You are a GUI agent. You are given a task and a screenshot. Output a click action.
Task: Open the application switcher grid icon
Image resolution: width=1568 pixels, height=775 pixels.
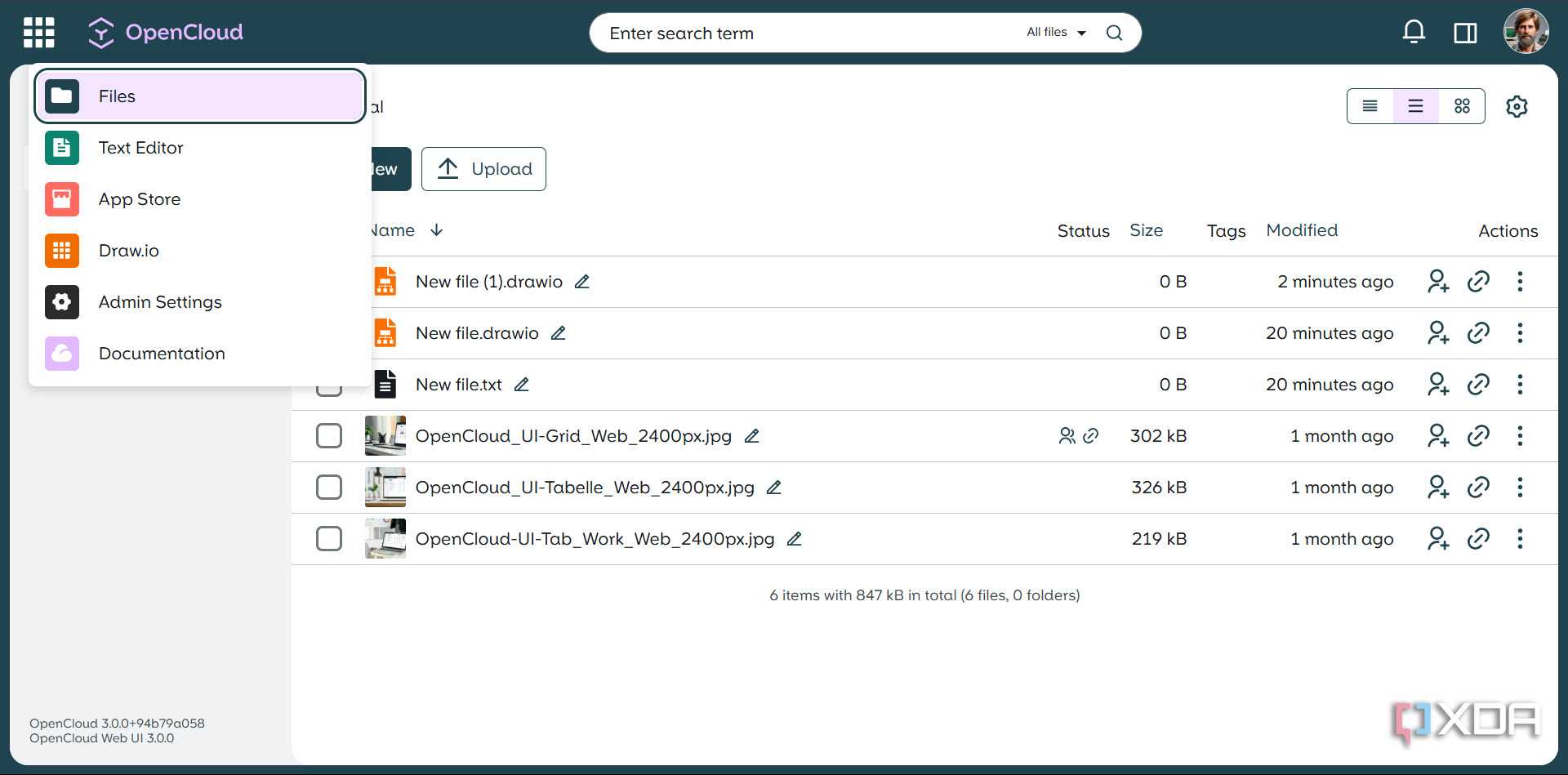tap(38, 33)
